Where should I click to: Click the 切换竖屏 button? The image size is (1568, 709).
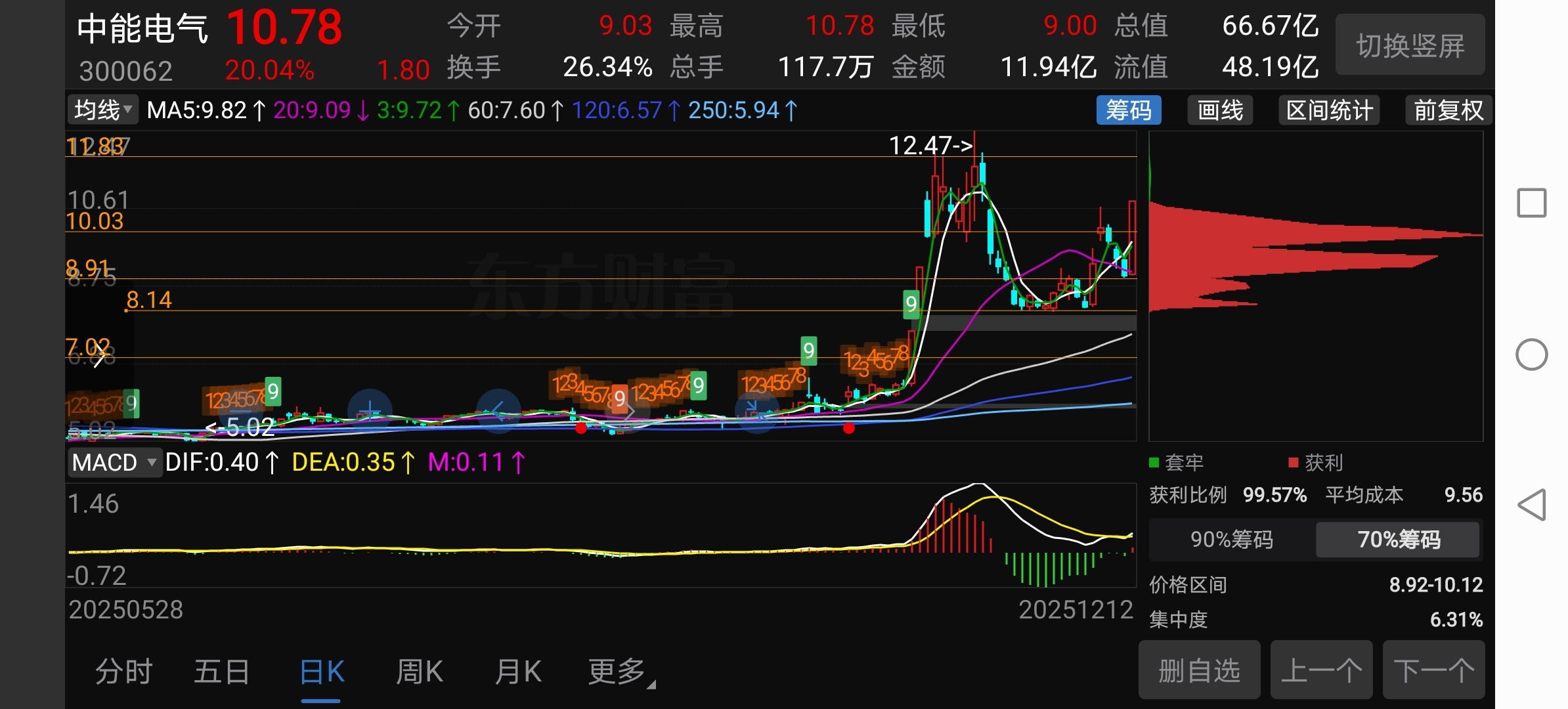click(1410, 46)
